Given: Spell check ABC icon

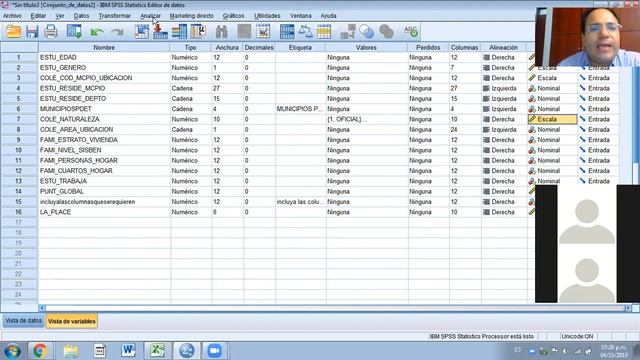Looking at the screenshot, I should (x=410, y=31).
